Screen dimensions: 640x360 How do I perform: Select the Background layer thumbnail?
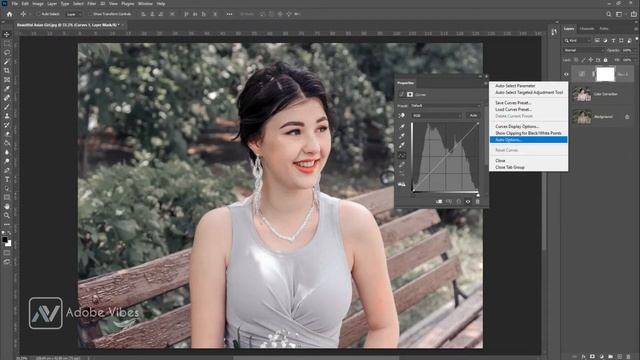coord(581,117)
